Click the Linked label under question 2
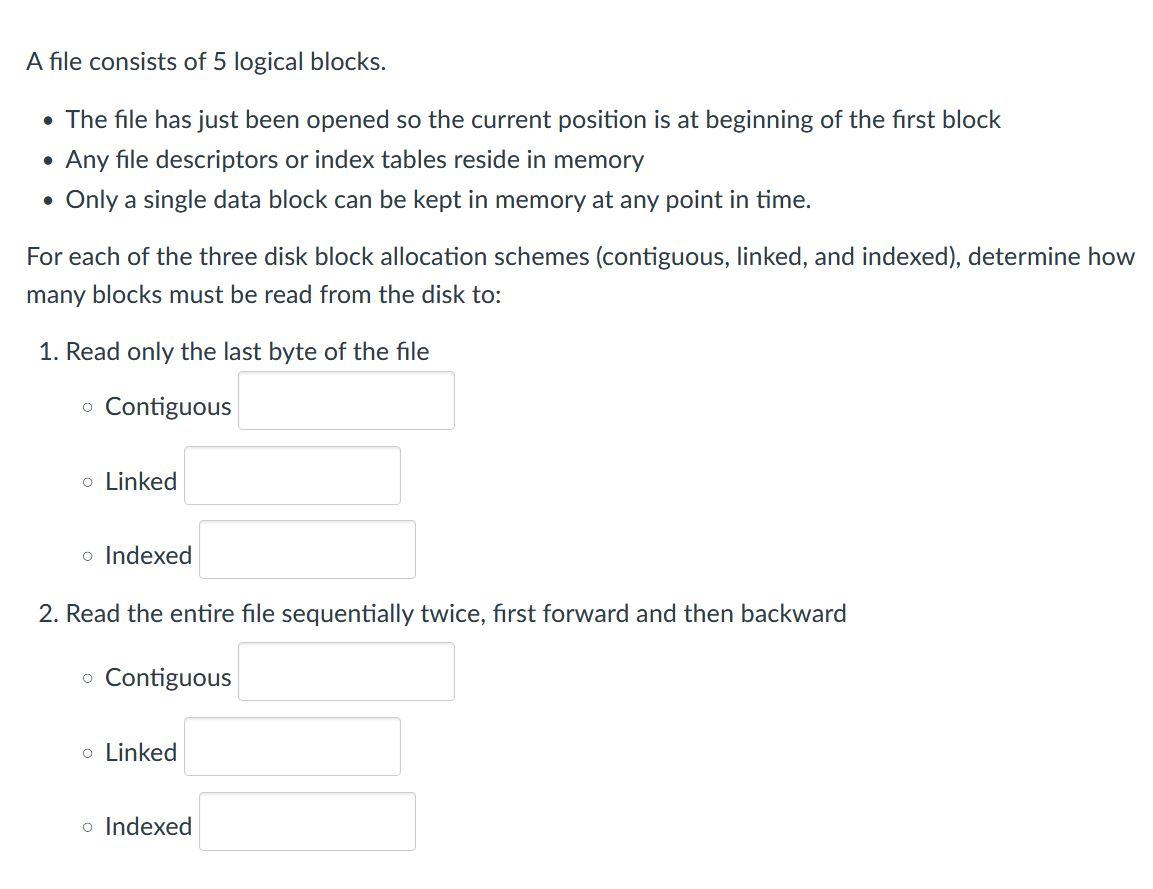Image resolution: width=1153 pixels, height=889 pixels. [140, 752]
